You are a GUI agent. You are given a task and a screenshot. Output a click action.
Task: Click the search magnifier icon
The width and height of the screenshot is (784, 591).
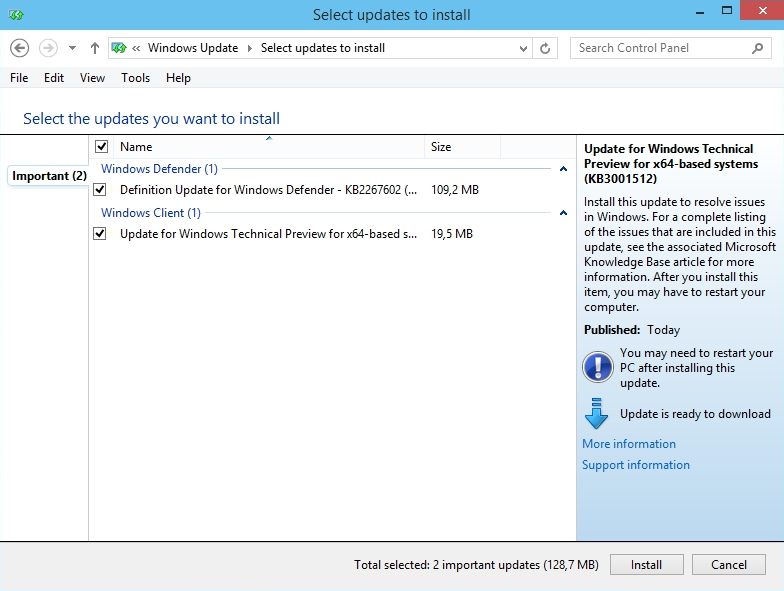point(758,48)
